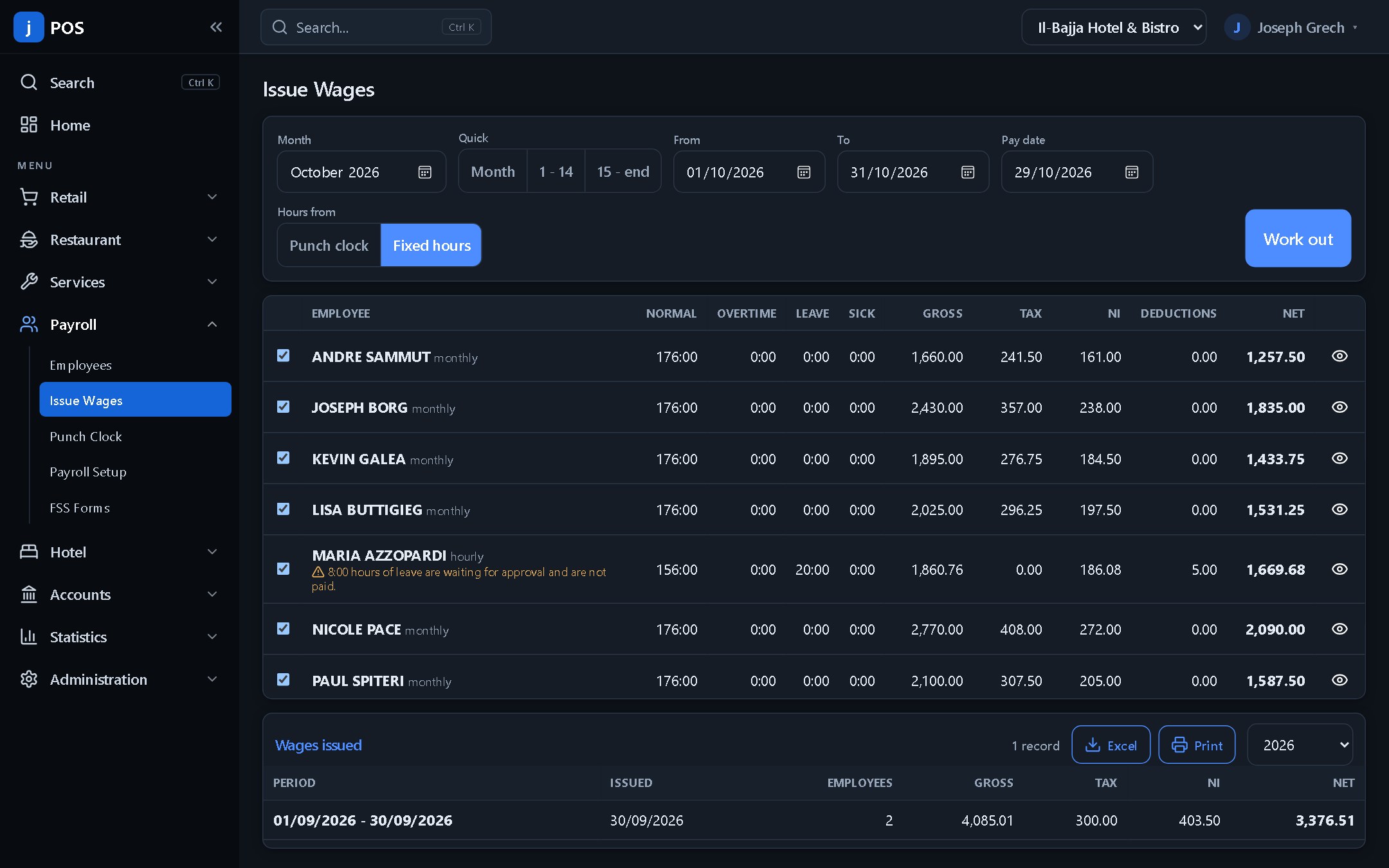
Task: Click sidebar Search magnifier icon
Action: click(29, 82)
